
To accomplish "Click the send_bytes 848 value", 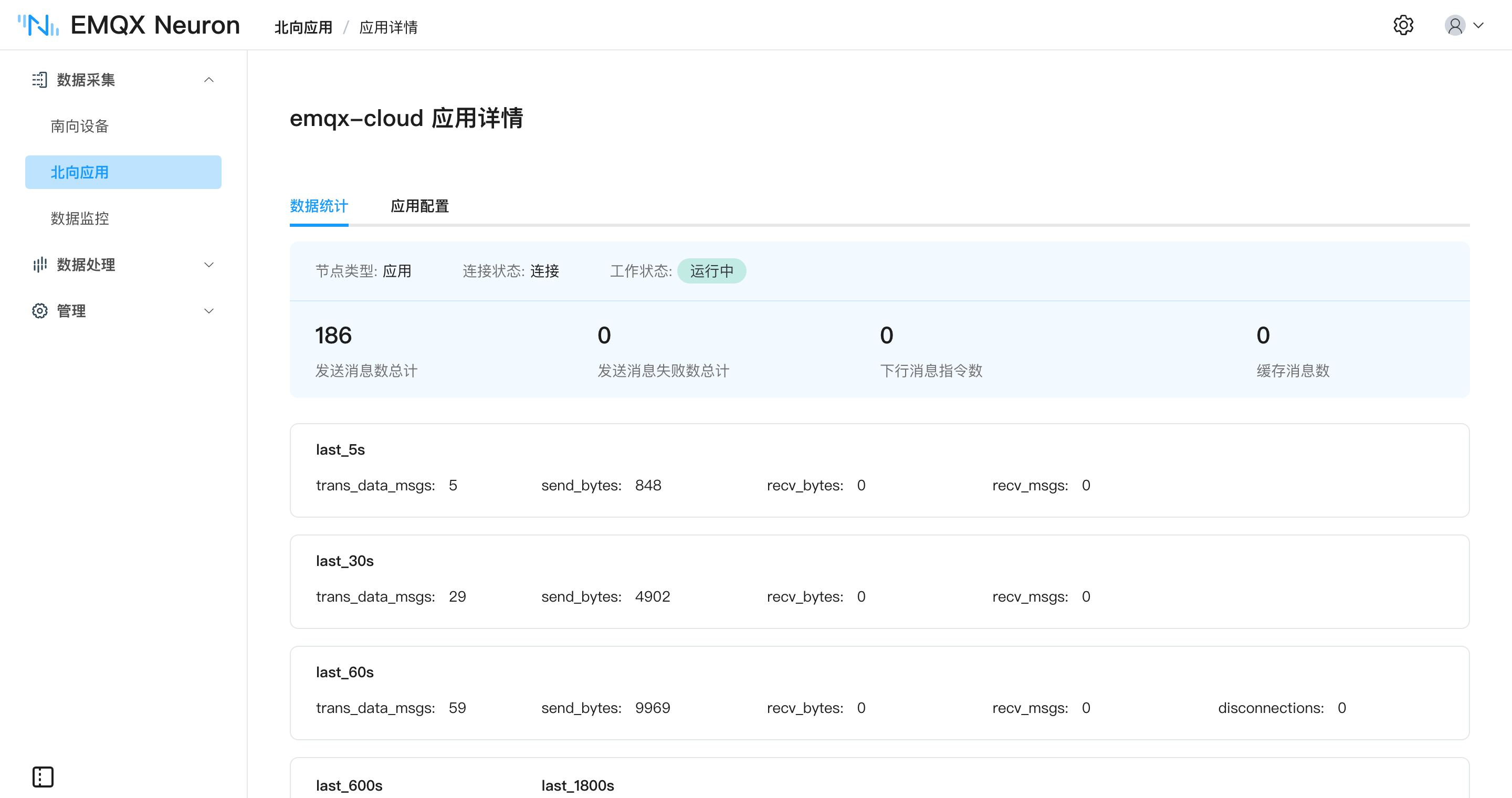I will click(648, 485).
